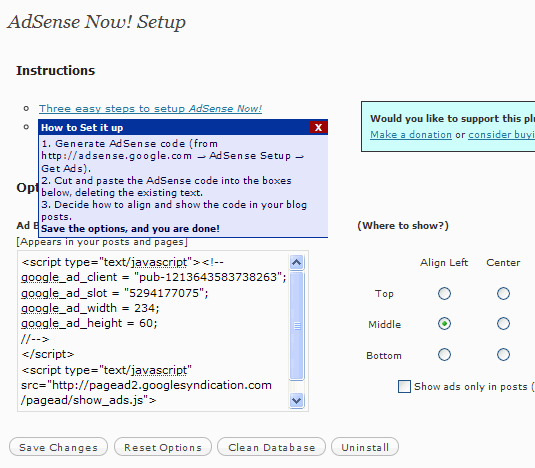Select Top Align Left radio button
535x468 pixels.
click(x=444, y=293)
